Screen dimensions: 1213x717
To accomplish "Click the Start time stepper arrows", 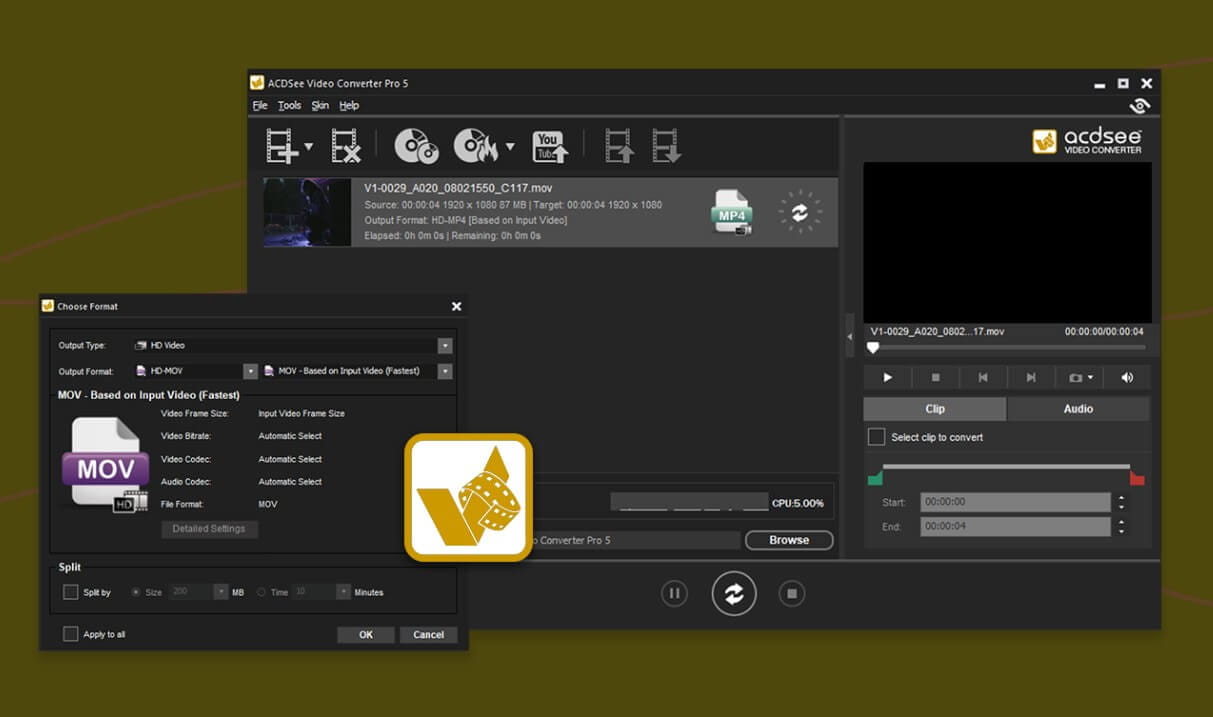I will click(x=1122, y=502).
